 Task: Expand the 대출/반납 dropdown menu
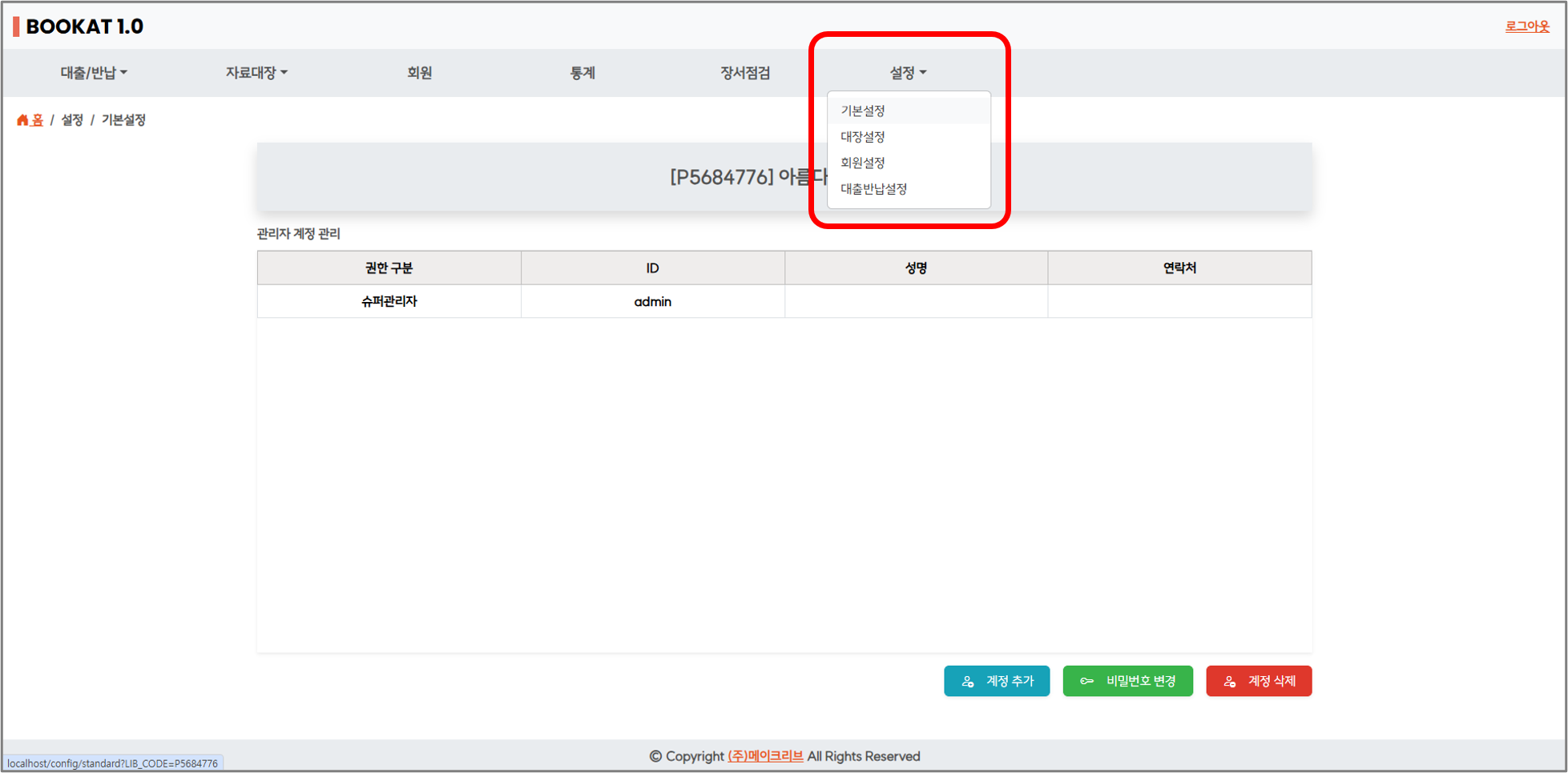pos(94,73)
